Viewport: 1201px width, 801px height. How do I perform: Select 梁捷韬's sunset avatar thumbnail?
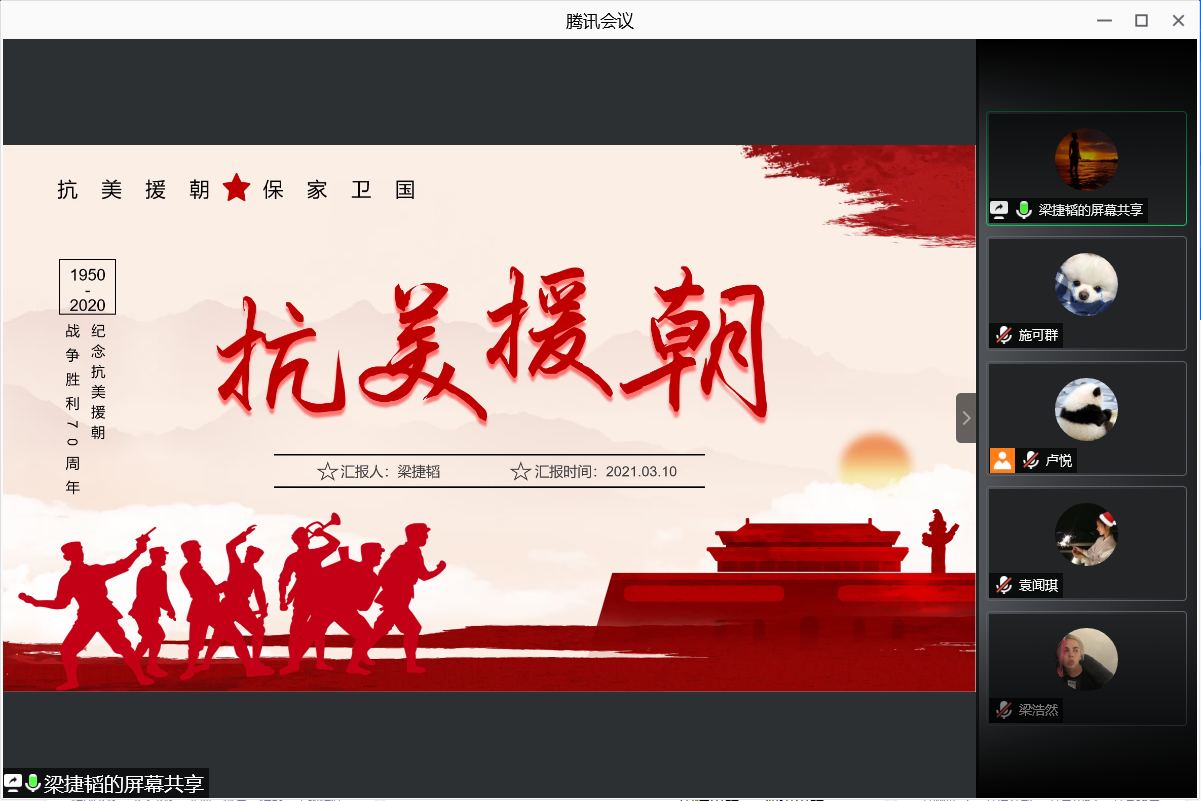[x=1086, y=159]
